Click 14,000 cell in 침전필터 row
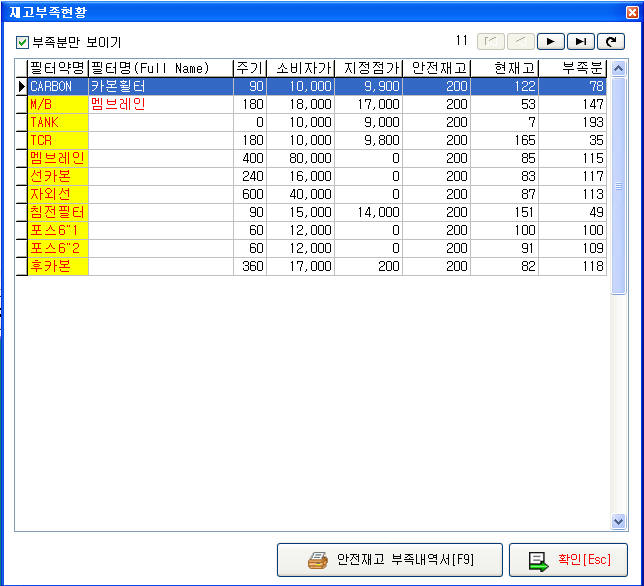Screen dimensions: 644x586 pos(368,212)
